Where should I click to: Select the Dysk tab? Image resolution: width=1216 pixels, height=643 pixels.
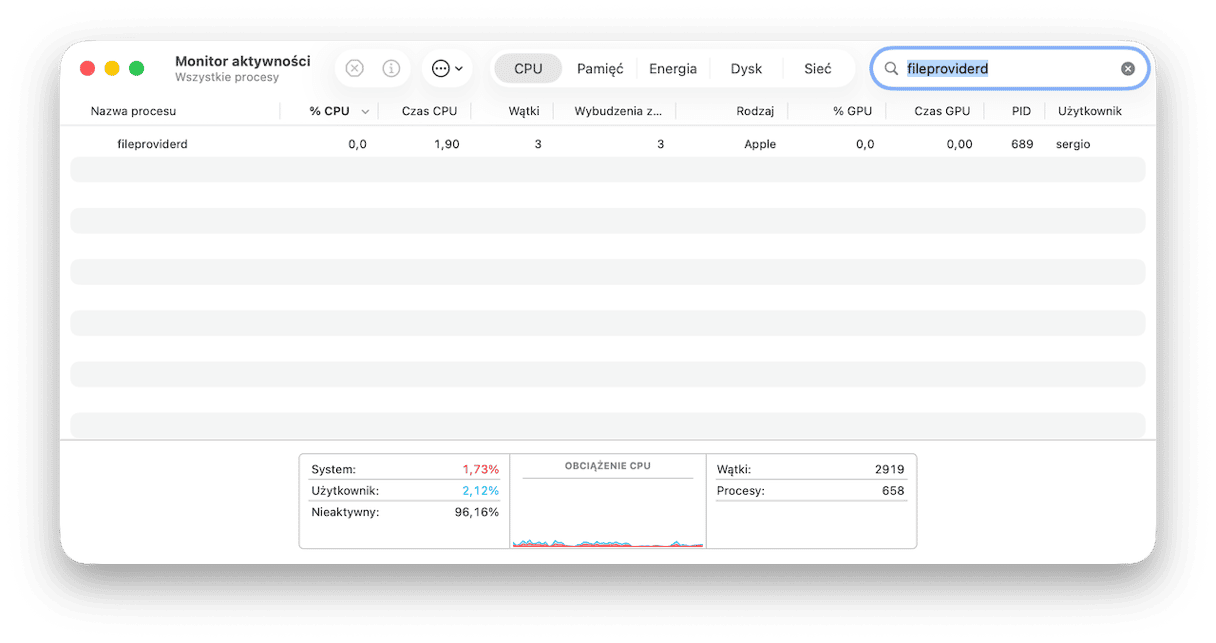[746, 68]
